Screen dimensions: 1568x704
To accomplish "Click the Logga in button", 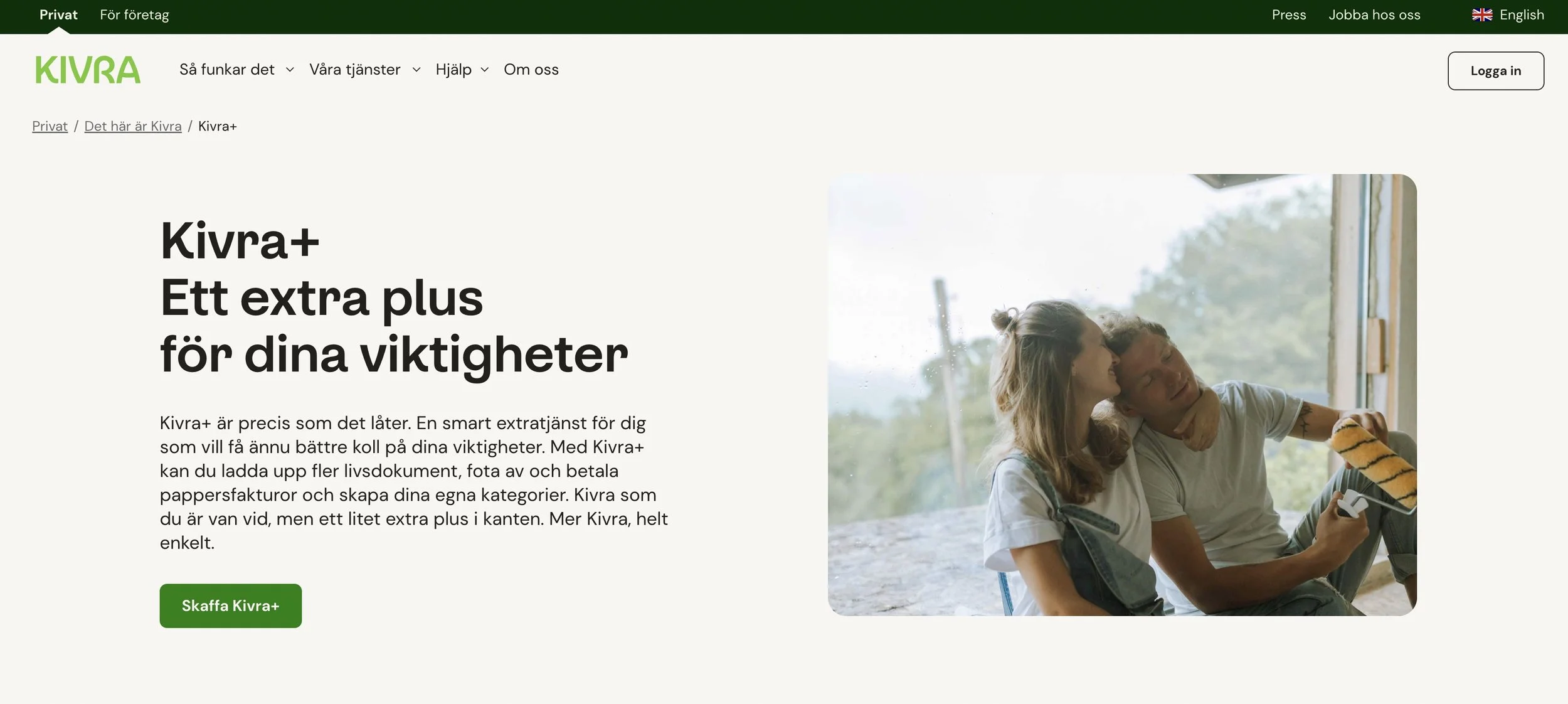I will point(1496,71).
